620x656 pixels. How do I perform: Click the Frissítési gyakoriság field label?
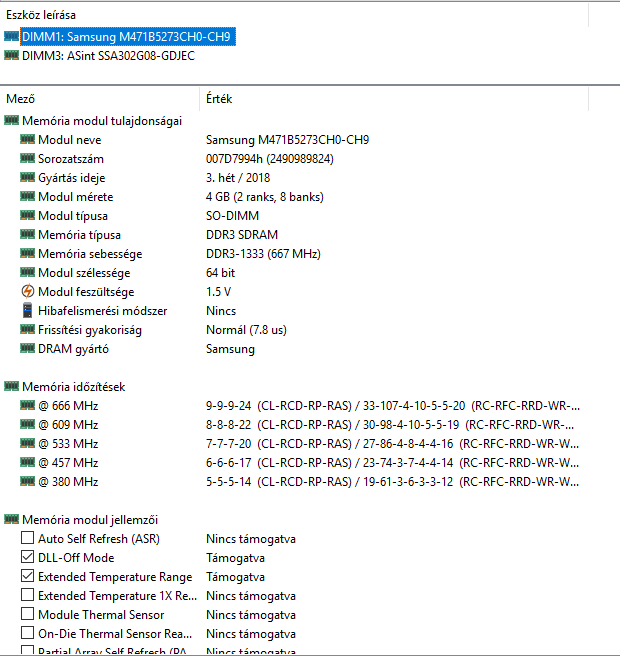(90, 330)
